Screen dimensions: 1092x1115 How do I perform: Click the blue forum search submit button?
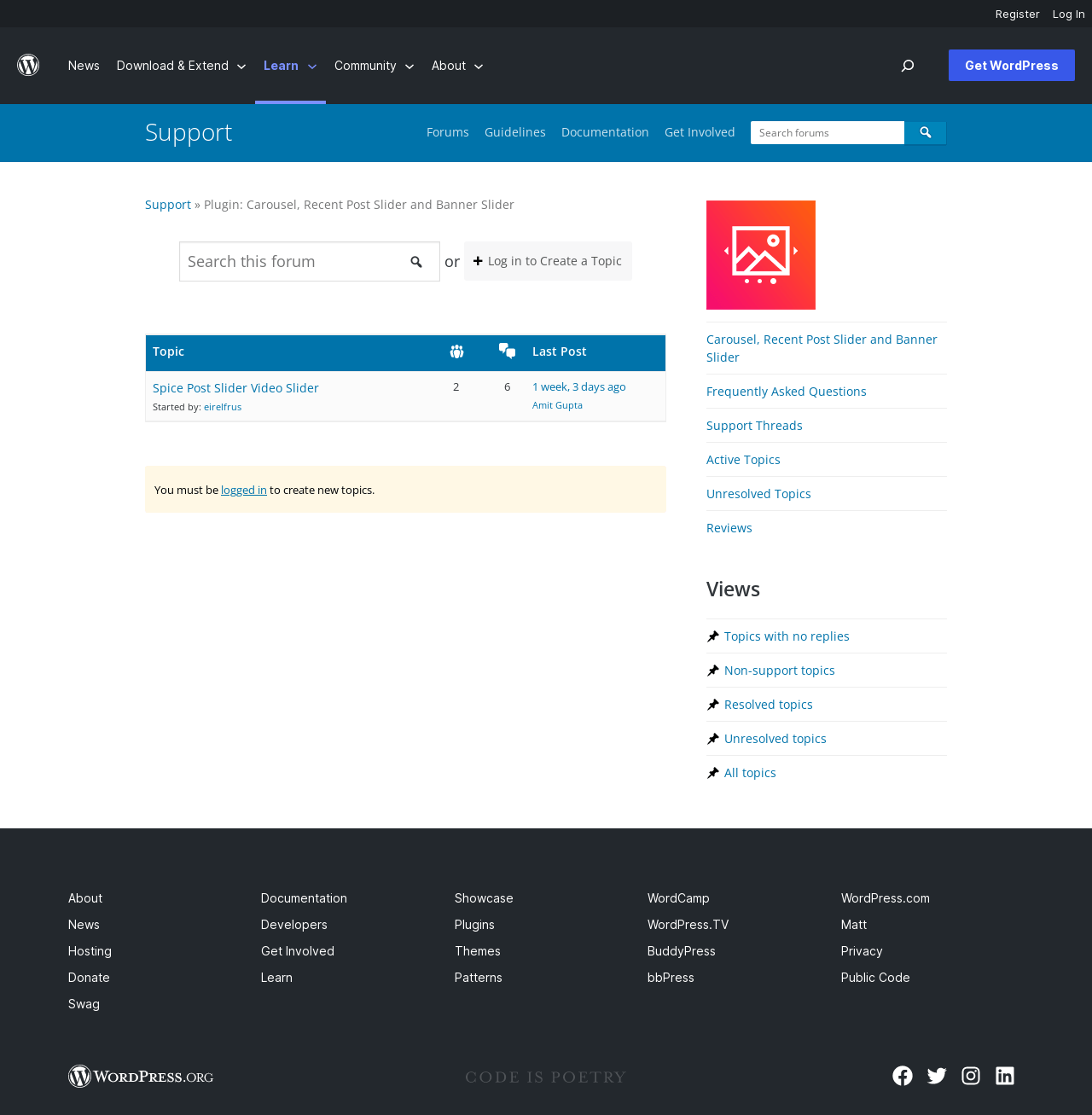926,132
